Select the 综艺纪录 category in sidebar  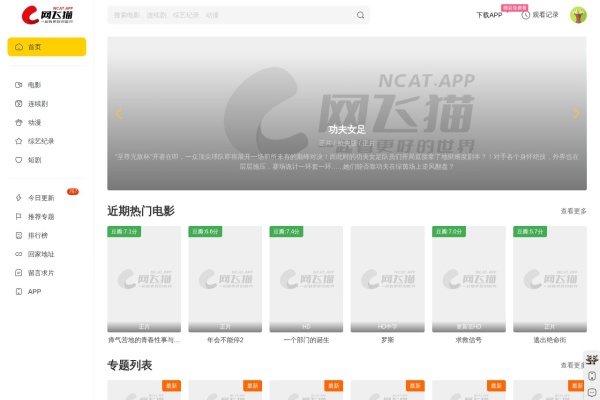tap(41, 141)
